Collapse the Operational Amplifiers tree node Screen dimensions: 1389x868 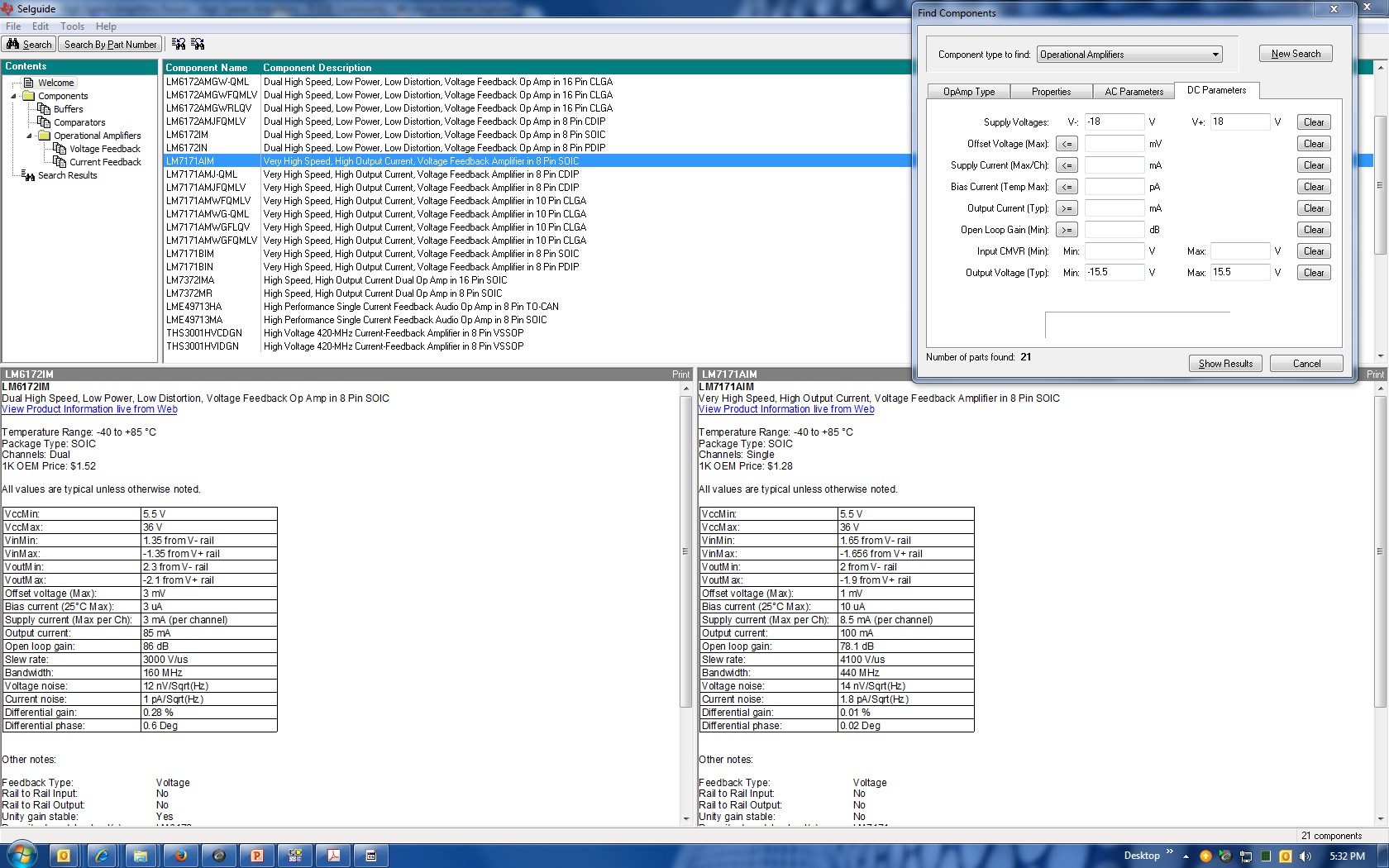point(30,136)
